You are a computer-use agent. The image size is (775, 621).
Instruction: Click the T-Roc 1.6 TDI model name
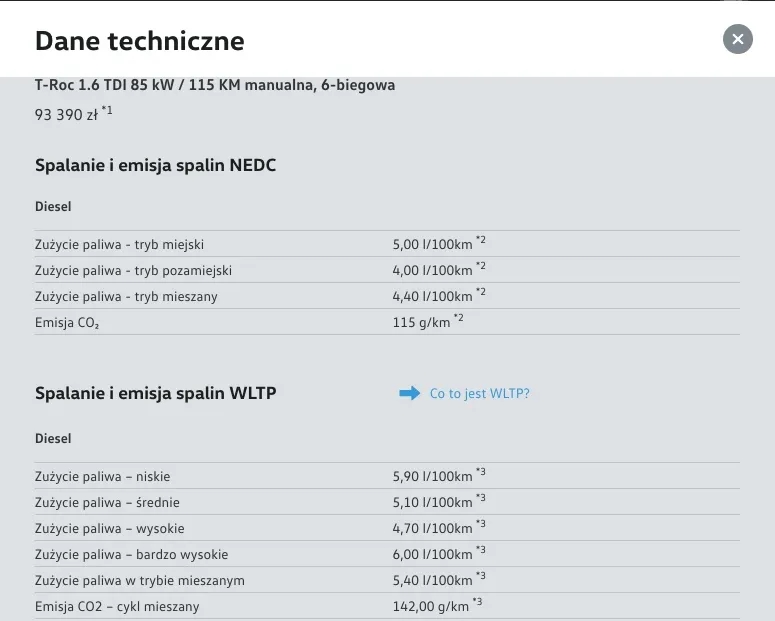click(x=214, y=85)
